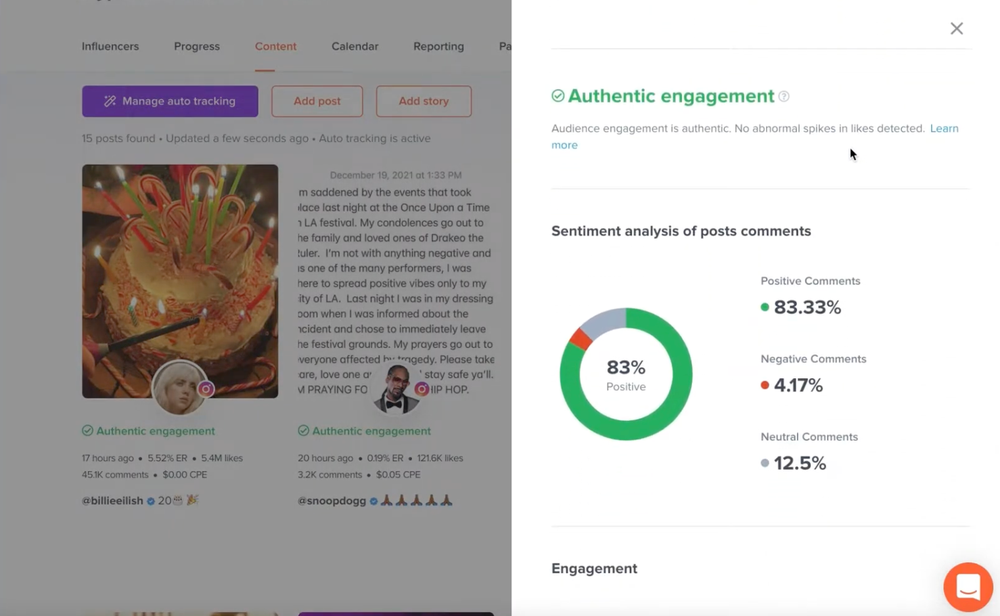Follow the Learn more link
This screenshot has height=616, width=1000.
click(x=944, y=128)
